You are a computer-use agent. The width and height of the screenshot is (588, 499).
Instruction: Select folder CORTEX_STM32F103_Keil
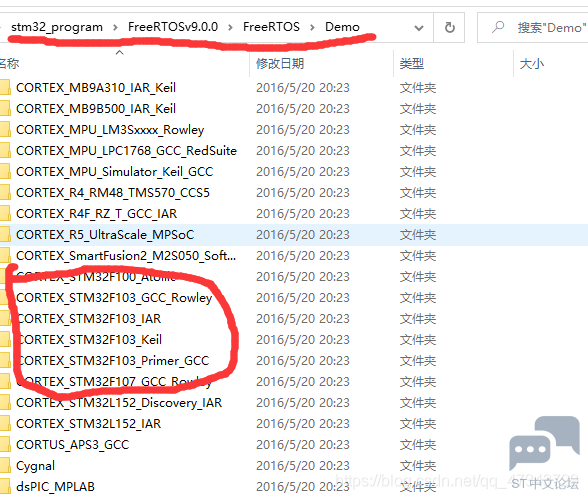click(x=89, y=340)
